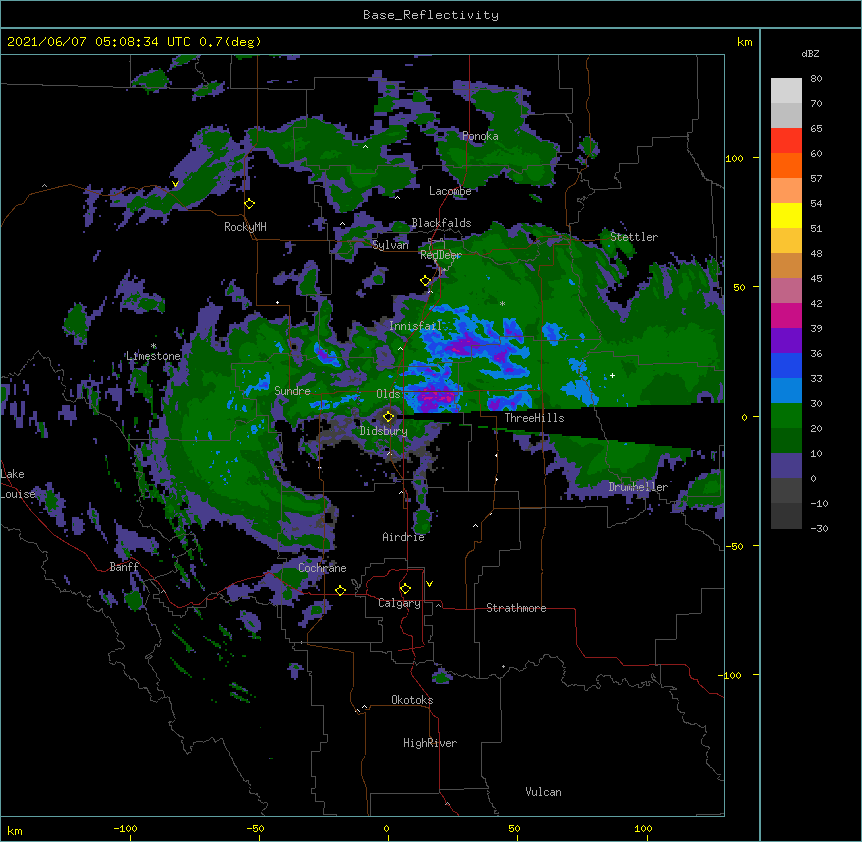Click the RedDeer city label

pyautogui.click(x=440, y=255)
